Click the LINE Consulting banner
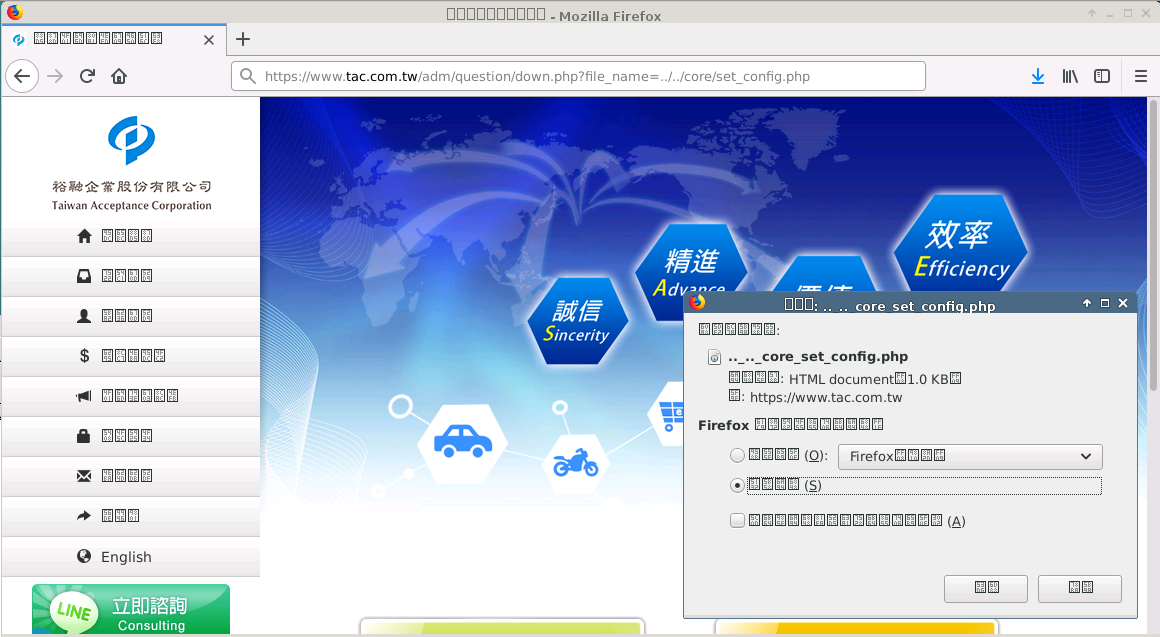Screen dimensions: 1160x637 (x=131, y=610)
